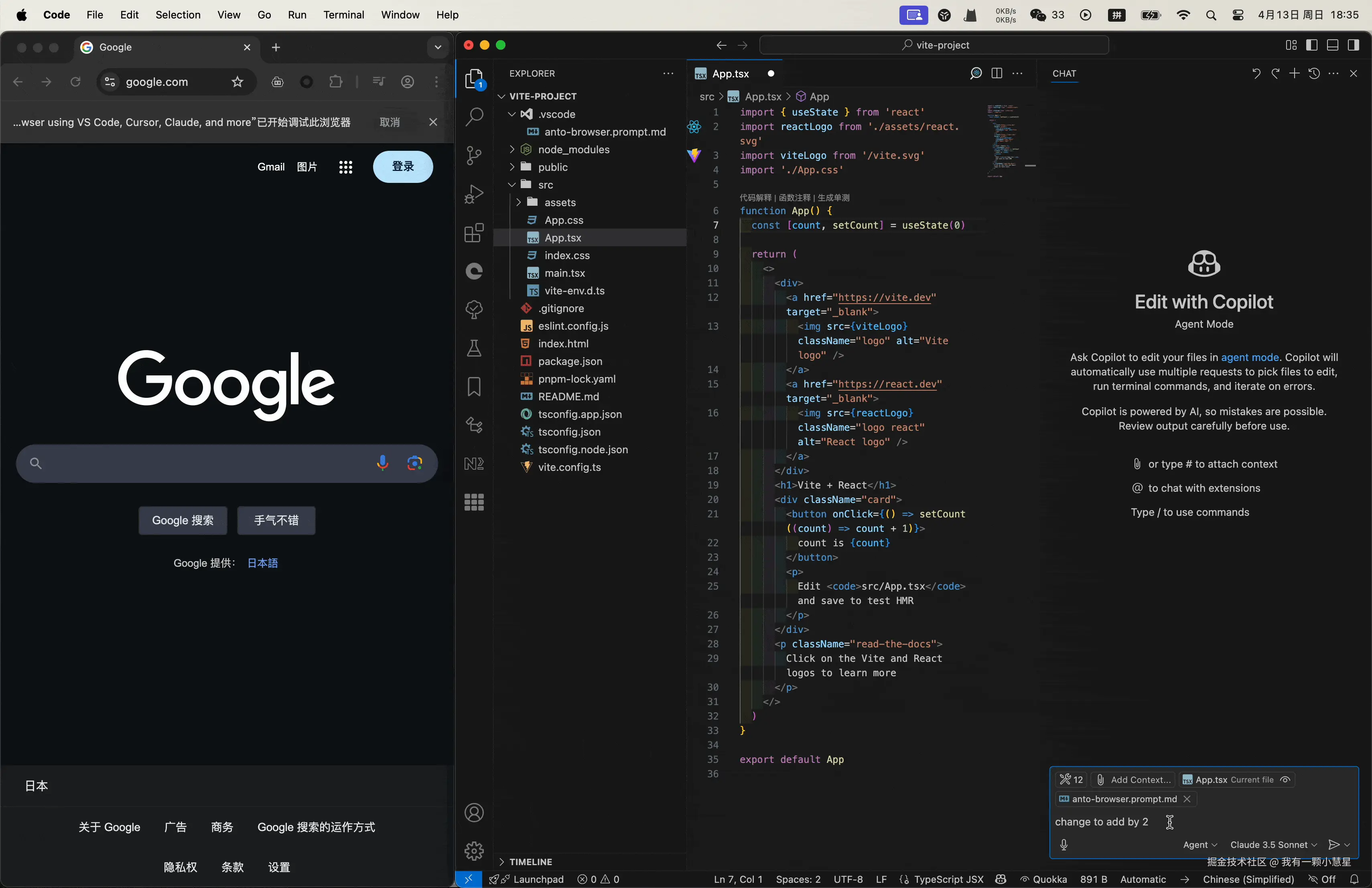This screenshot has height=888, width=1372.
Task: Open the Extensions view
Action: click(474, 233)
